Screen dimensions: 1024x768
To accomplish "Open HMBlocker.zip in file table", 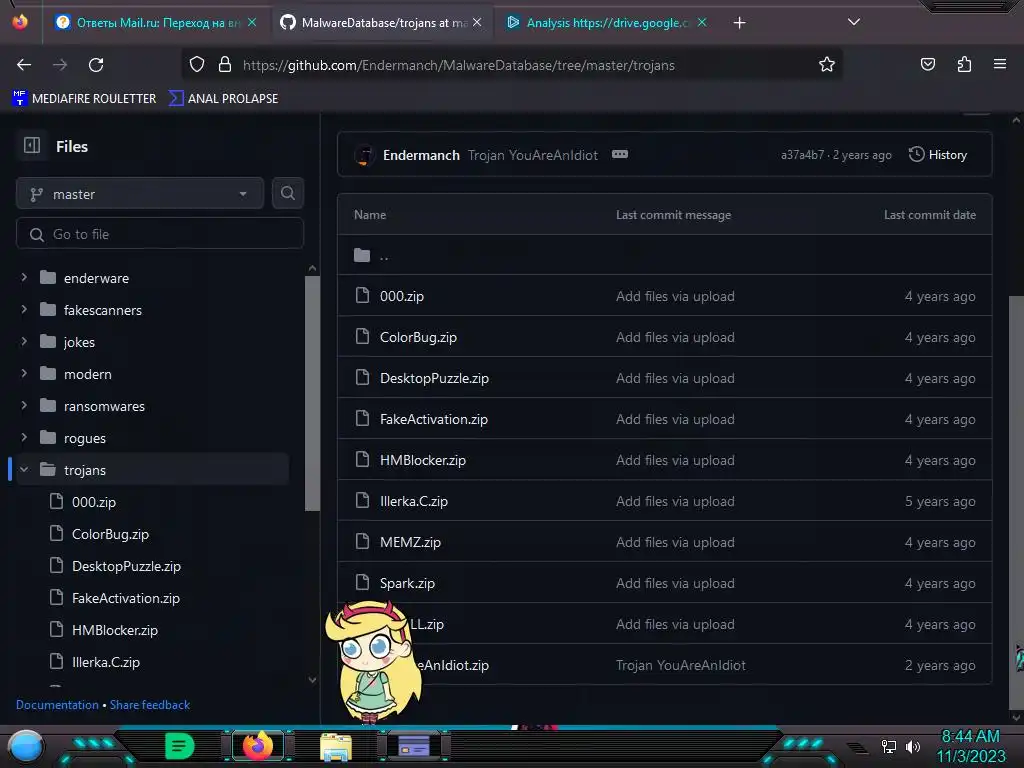I will (x=423, y=460).
